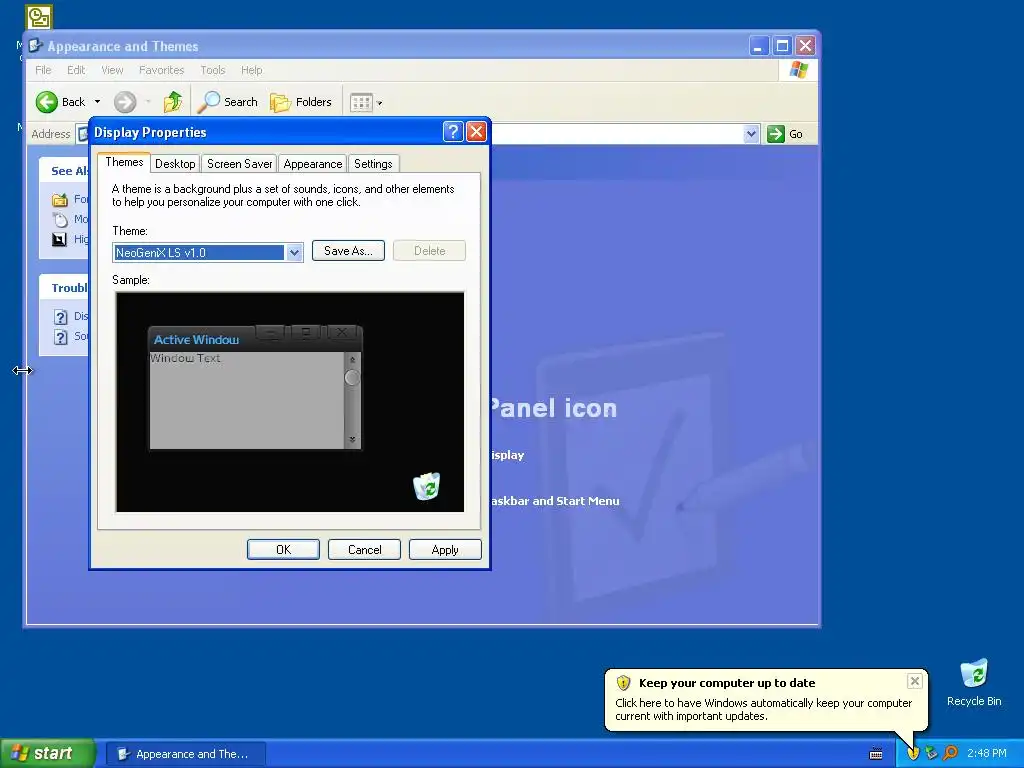1024x768 pixels.
Task: Click the magnifier tray icon
Action: [x=950, y=754]
